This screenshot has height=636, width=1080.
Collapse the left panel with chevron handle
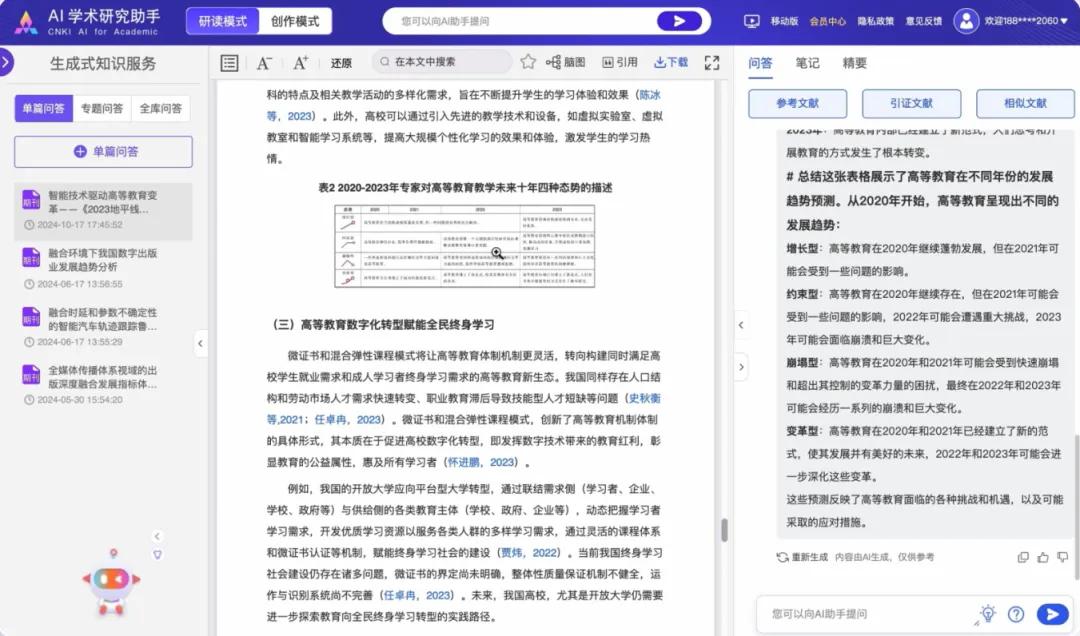(200, 343)
